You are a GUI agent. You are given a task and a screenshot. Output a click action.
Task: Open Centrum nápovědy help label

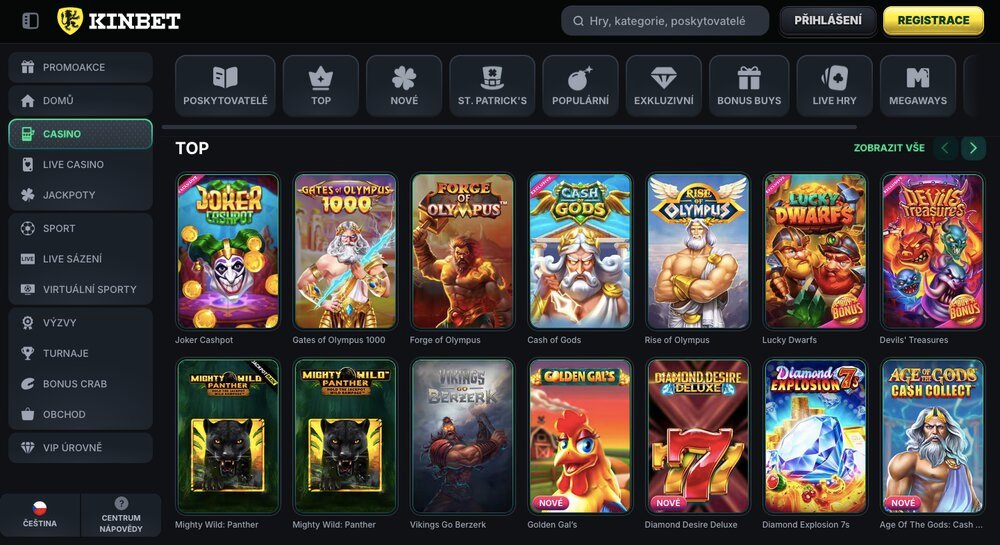click(121, 523)
